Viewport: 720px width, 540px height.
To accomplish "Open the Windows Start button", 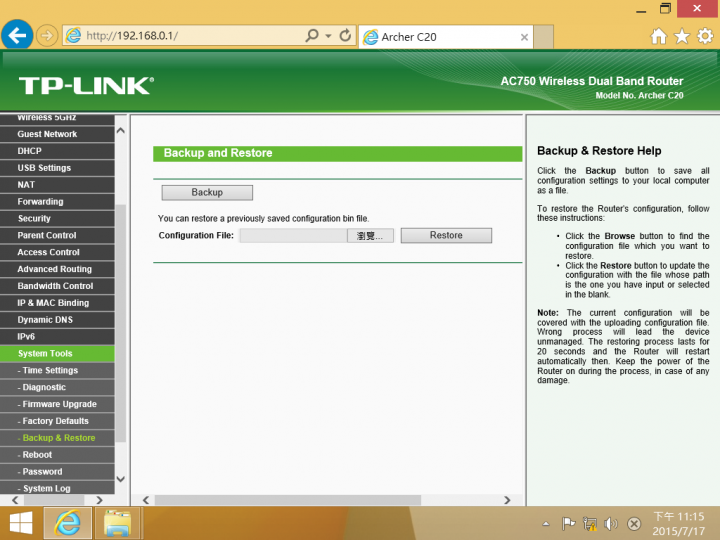I will click(x=21, y=523).
